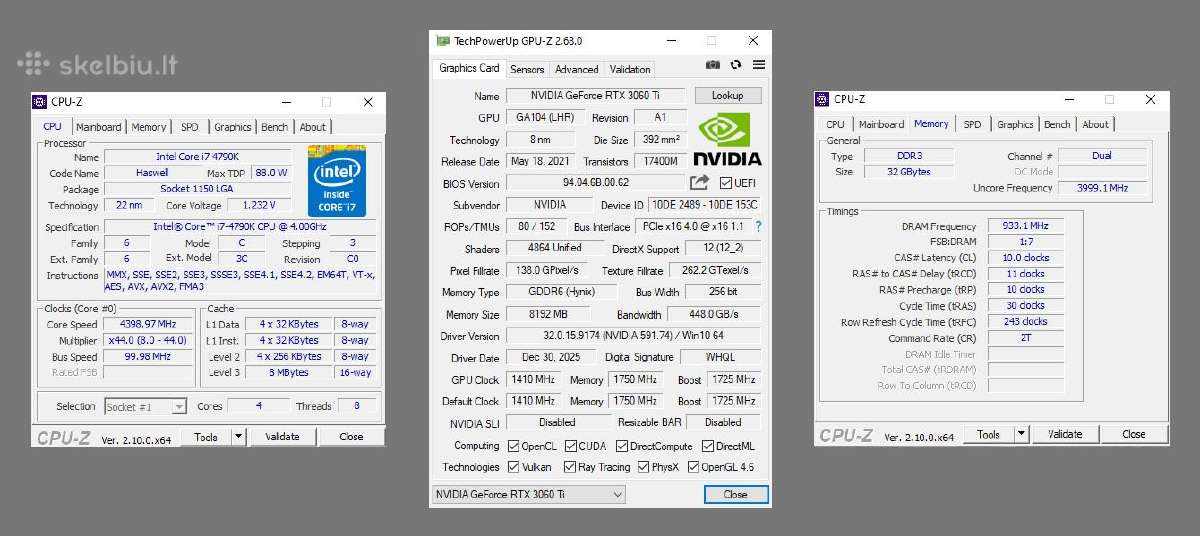Viewport: 1200px width, 536px height.
Task: Open Bench tab in CPU-Z window showing CPU info
Action: [274, 127]
